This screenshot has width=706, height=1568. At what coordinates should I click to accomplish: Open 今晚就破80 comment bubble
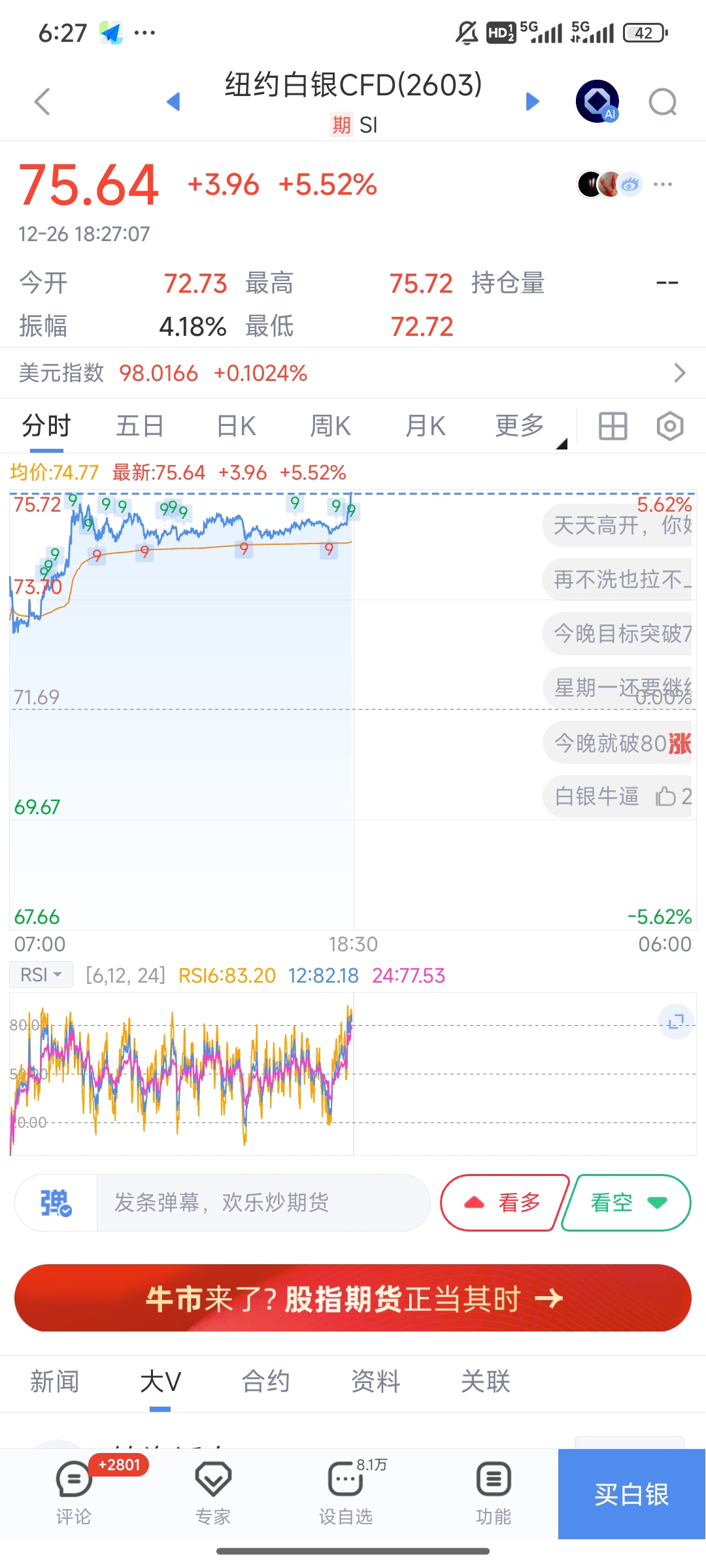pos(617,742)
